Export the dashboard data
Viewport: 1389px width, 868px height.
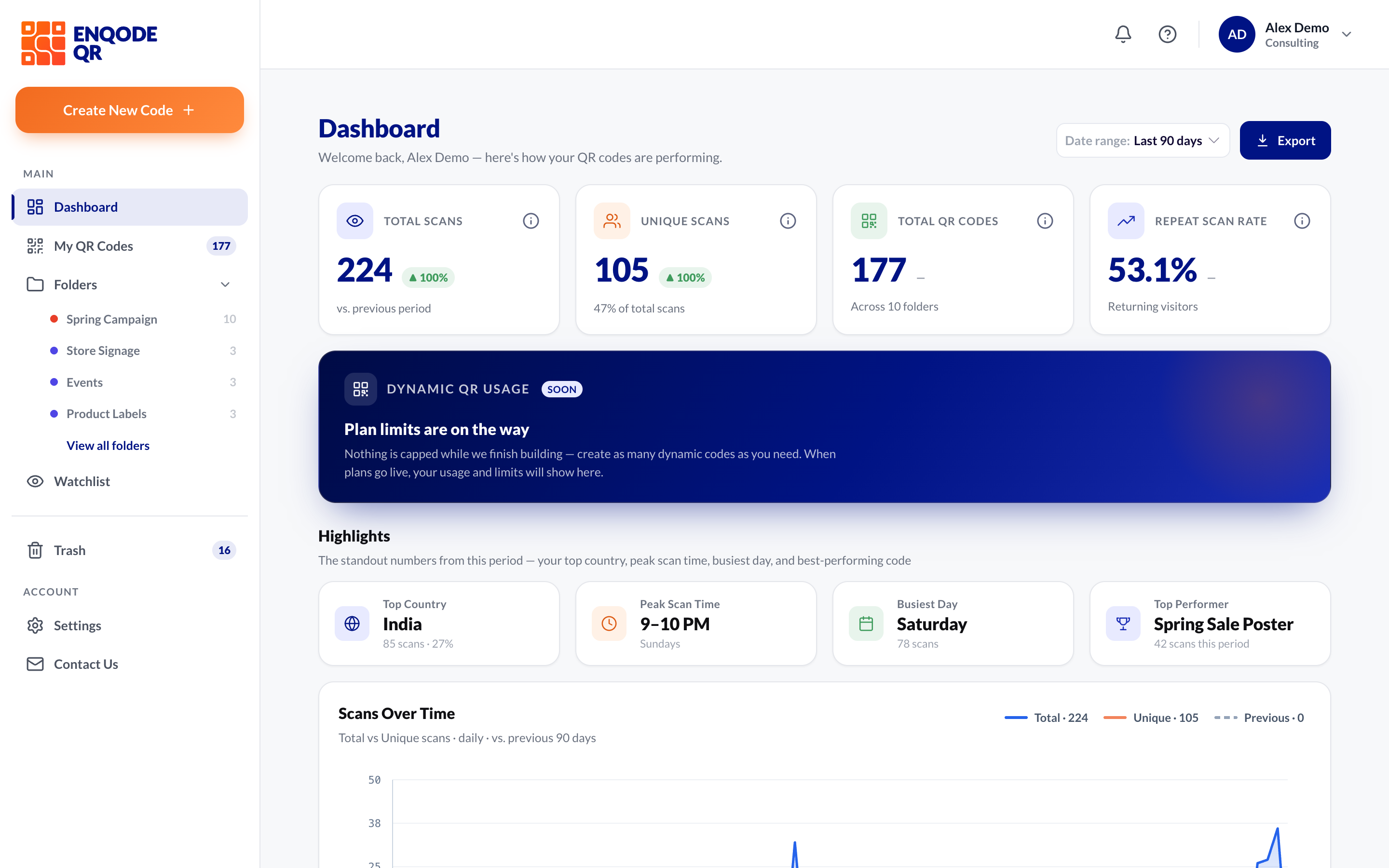click(x=1285, y=141)
